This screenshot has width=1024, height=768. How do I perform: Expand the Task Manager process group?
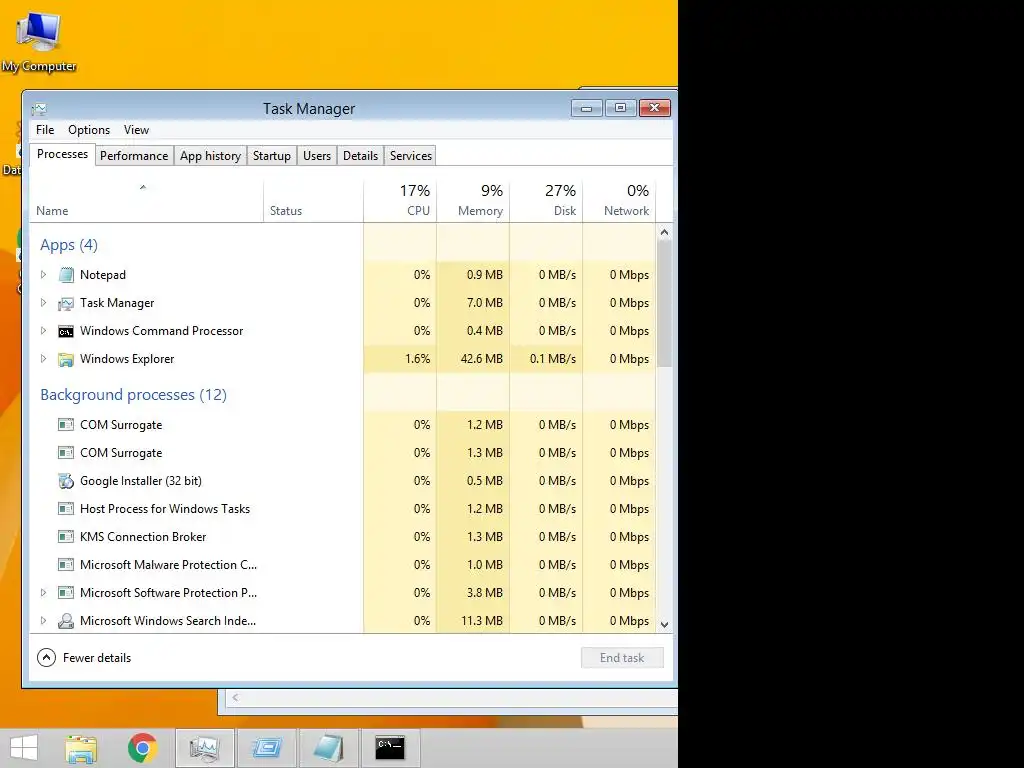pyautogui.click(x=43, y=303)
